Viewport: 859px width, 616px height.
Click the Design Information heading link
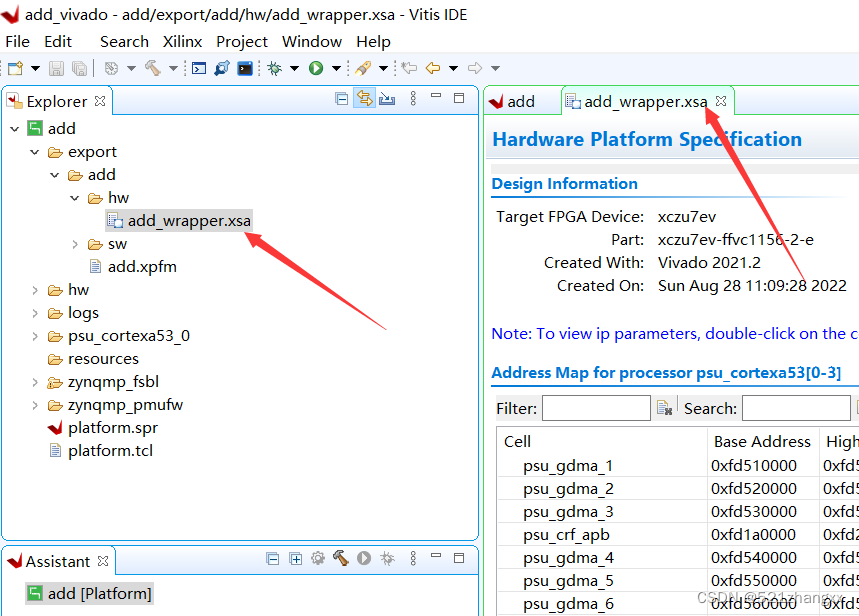[564, 184]
